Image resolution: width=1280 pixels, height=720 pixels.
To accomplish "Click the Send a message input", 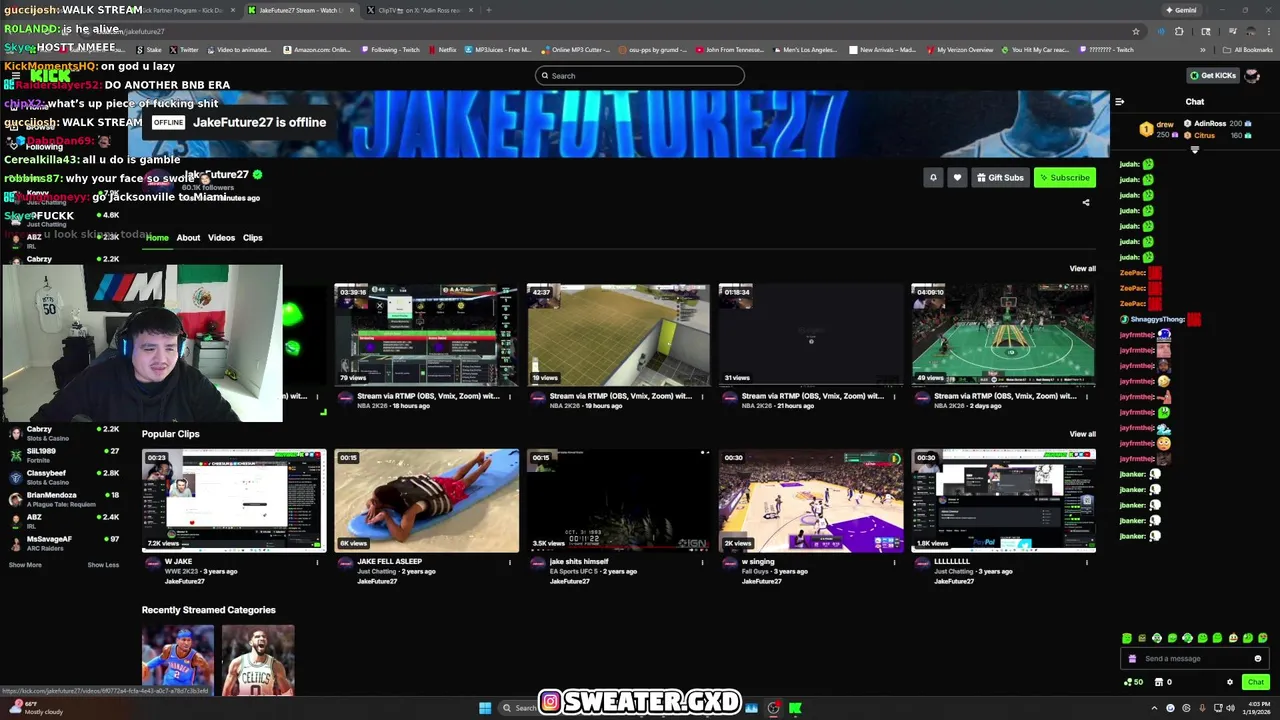I will [x=1197, y=659].
